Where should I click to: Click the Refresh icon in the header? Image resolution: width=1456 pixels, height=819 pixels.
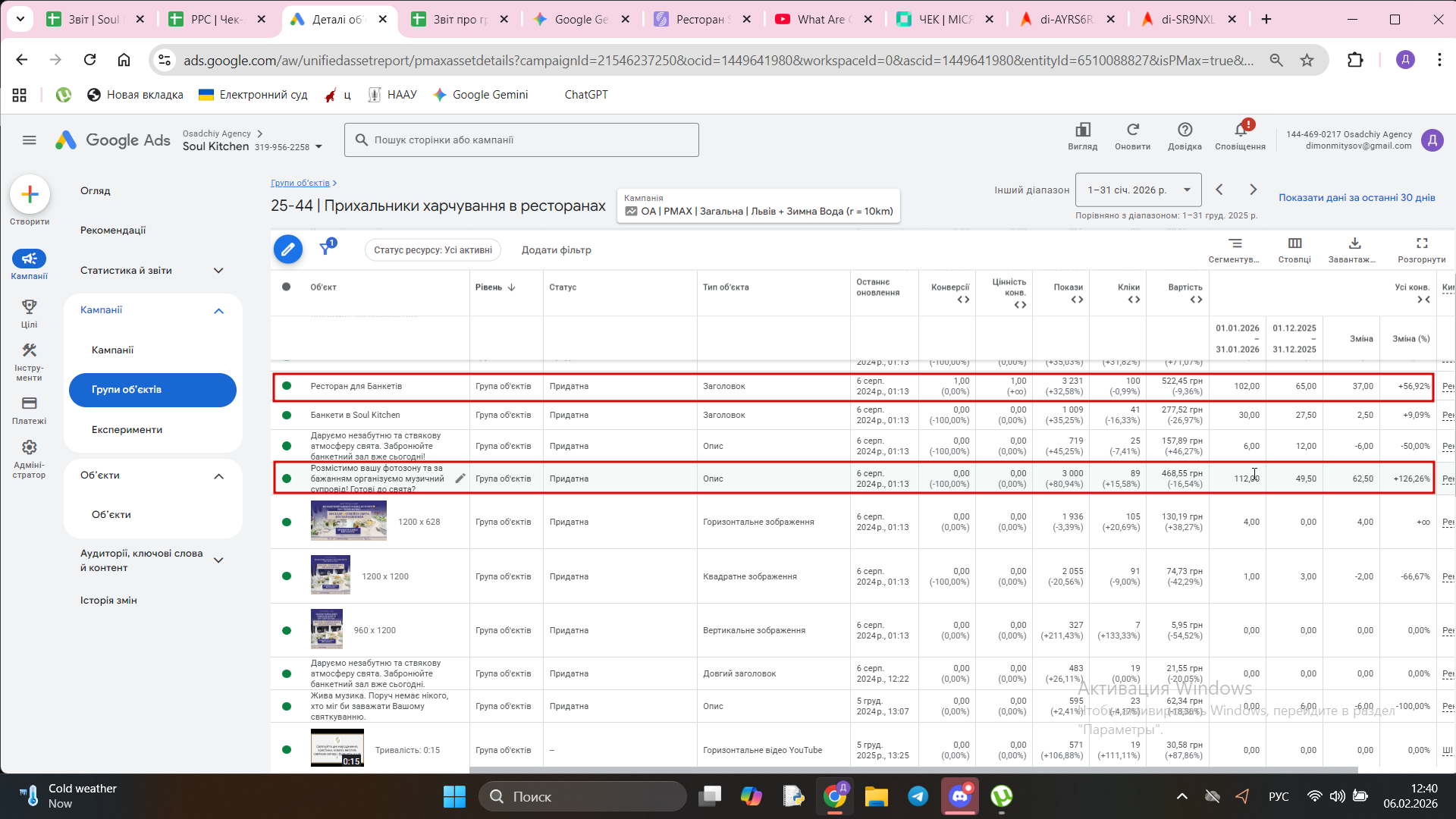tap(1132, 130)
